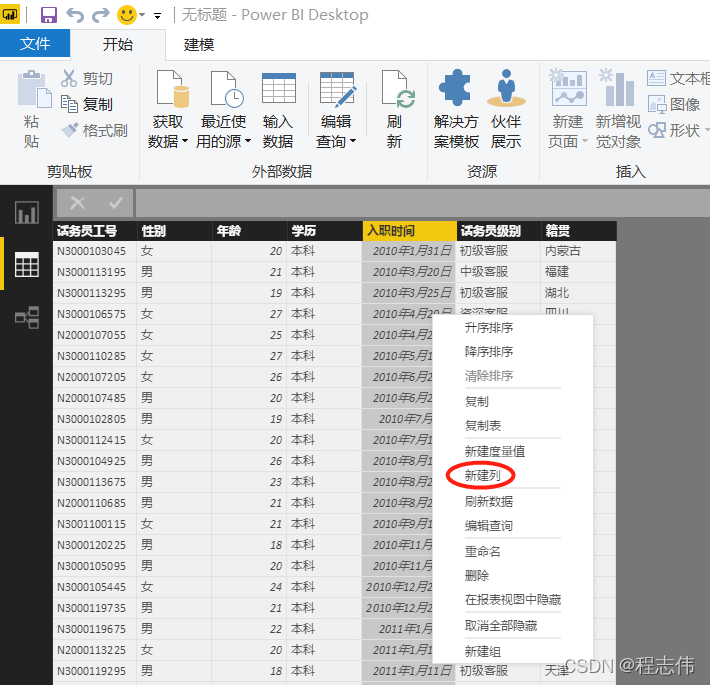The width and height of the screenshot is (710, 685).
Task: Select the 话务员工号 column header
Action: point(95,231)
